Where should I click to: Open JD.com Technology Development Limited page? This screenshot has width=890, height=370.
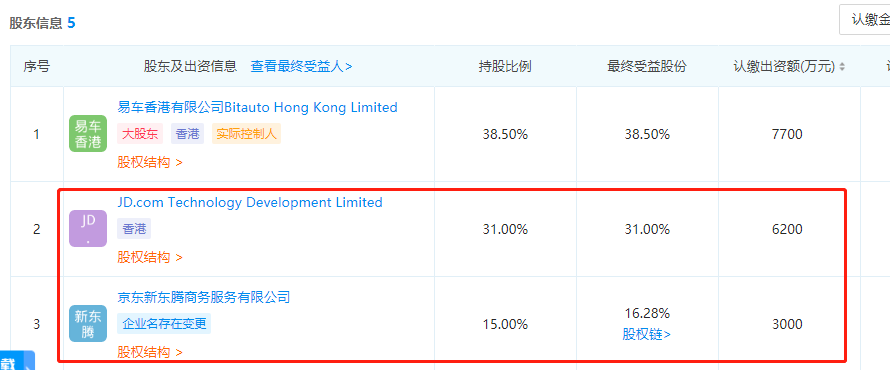[250, 203]
